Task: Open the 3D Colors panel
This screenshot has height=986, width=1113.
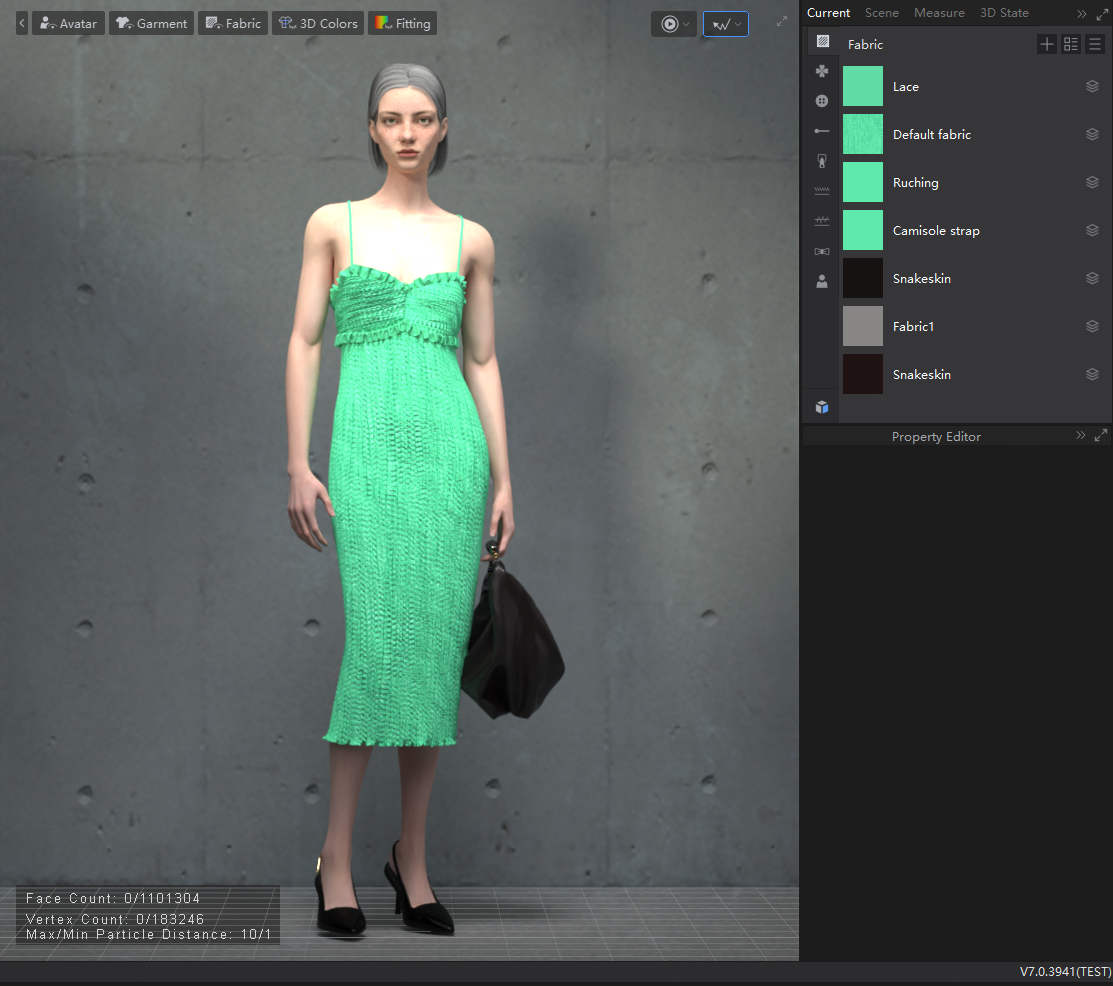Action: [x=317, y=23]
